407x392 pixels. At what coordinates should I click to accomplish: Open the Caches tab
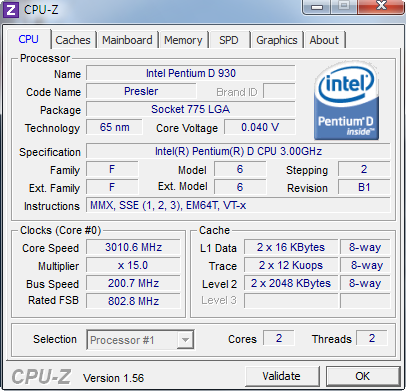coord(73,40)
